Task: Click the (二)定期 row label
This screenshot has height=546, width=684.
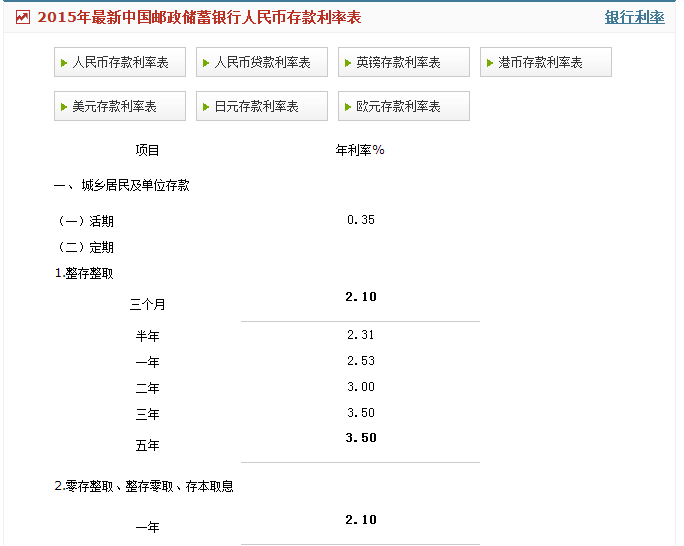Action: [x=86, y=247]
